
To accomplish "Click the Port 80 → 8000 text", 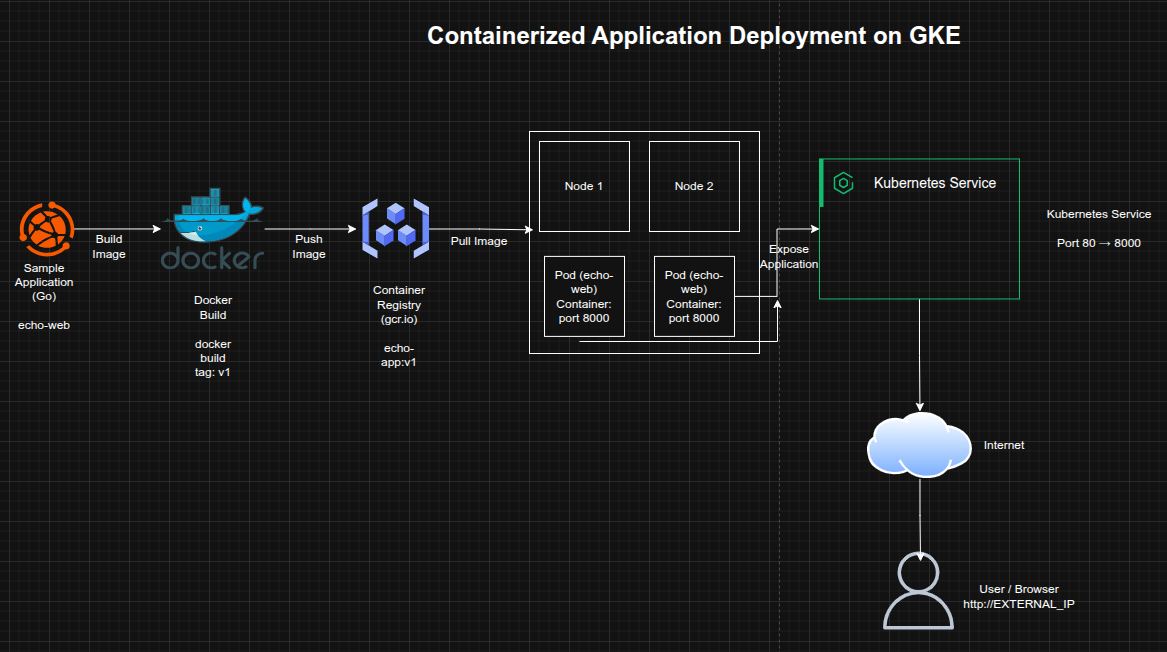I will point(1098,243).
